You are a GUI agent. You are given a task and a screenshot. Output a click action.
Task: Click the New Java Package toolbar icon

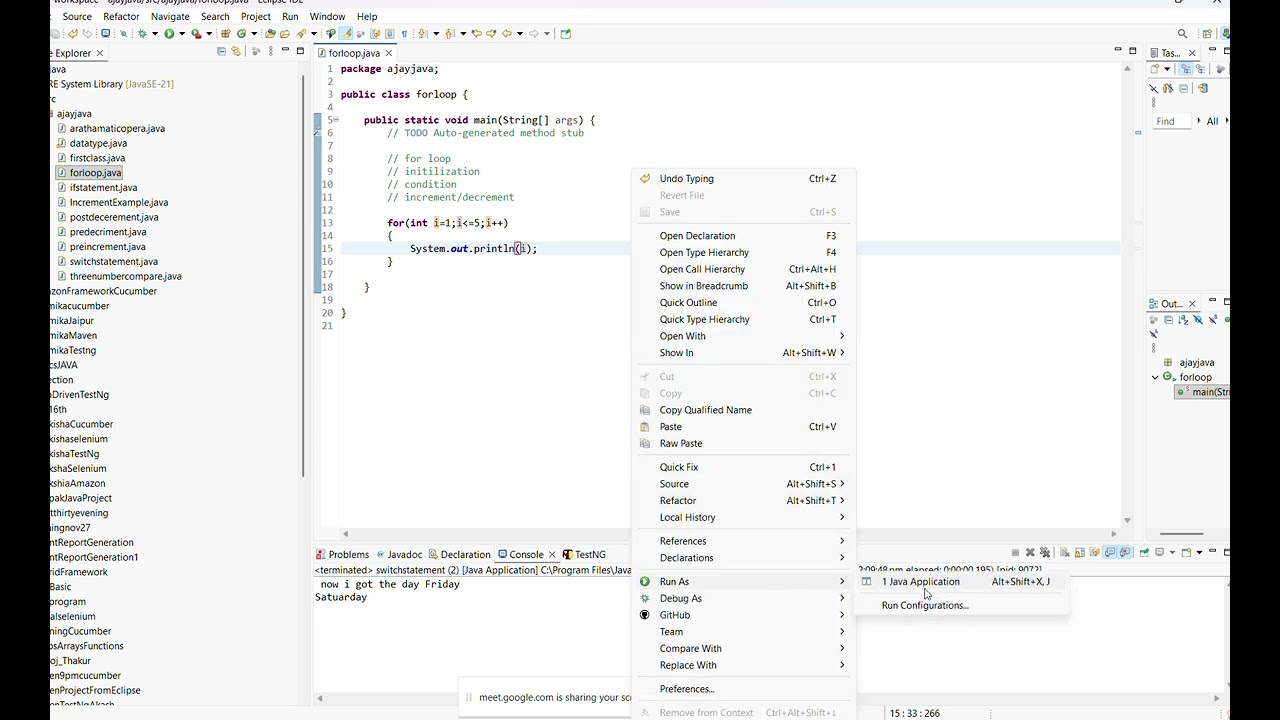[x=226, y=33]
